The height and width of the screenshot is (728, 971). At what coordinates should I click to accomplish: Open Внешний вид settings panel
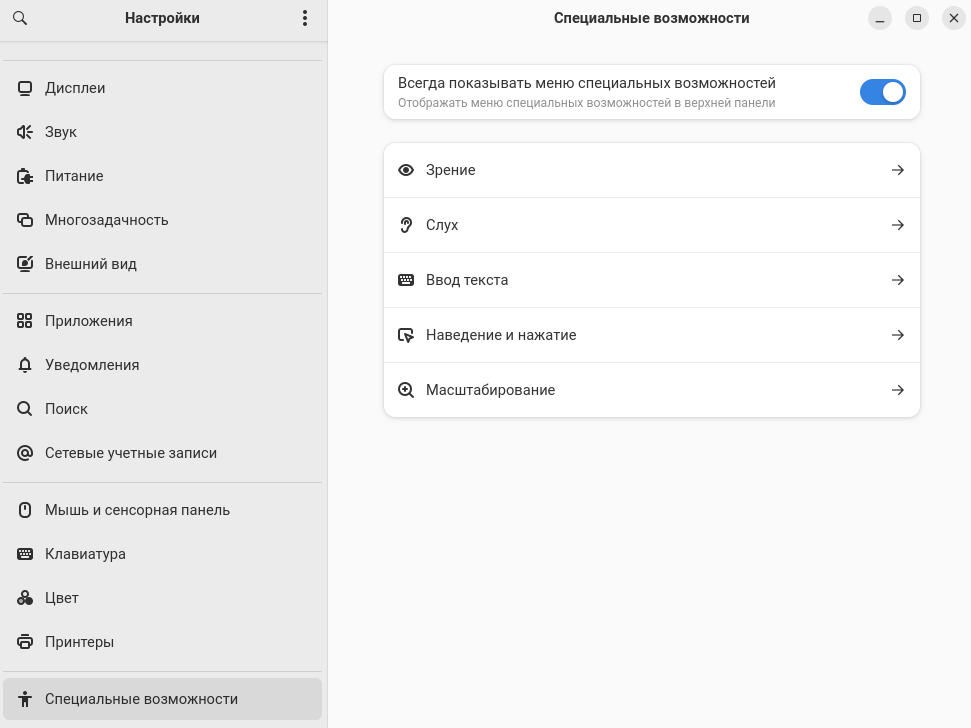91,264
